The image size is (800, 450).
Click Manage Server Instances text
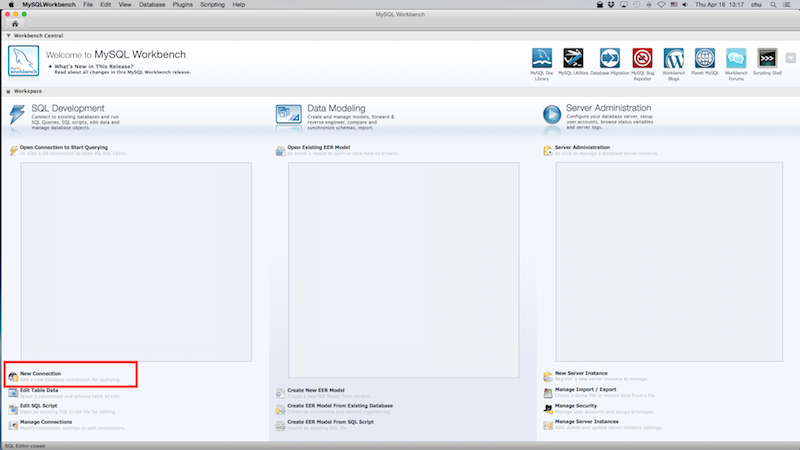[x=587, y=421]
